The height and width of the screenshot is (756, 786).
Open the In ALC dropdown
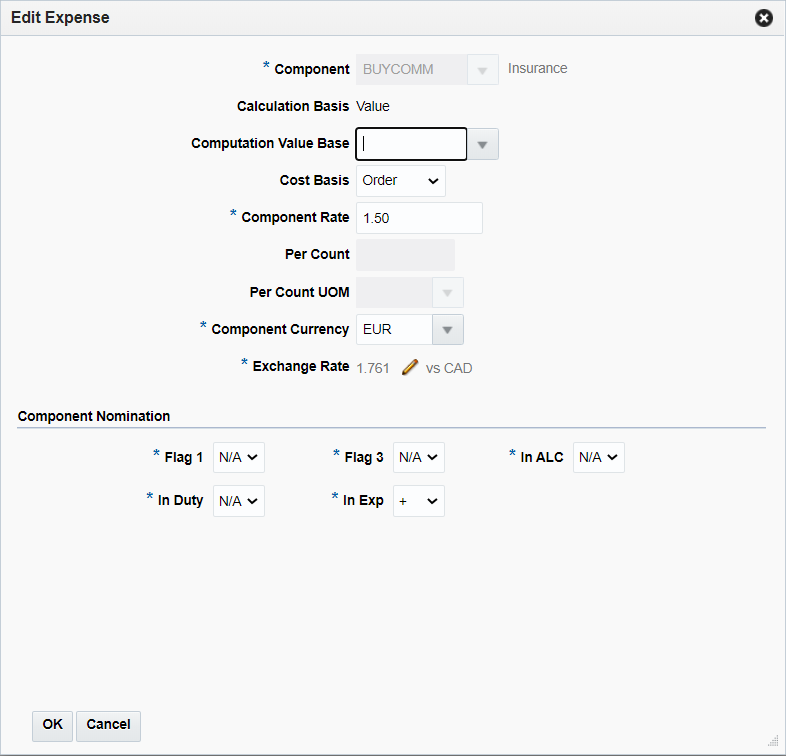[x=599, y=458]
